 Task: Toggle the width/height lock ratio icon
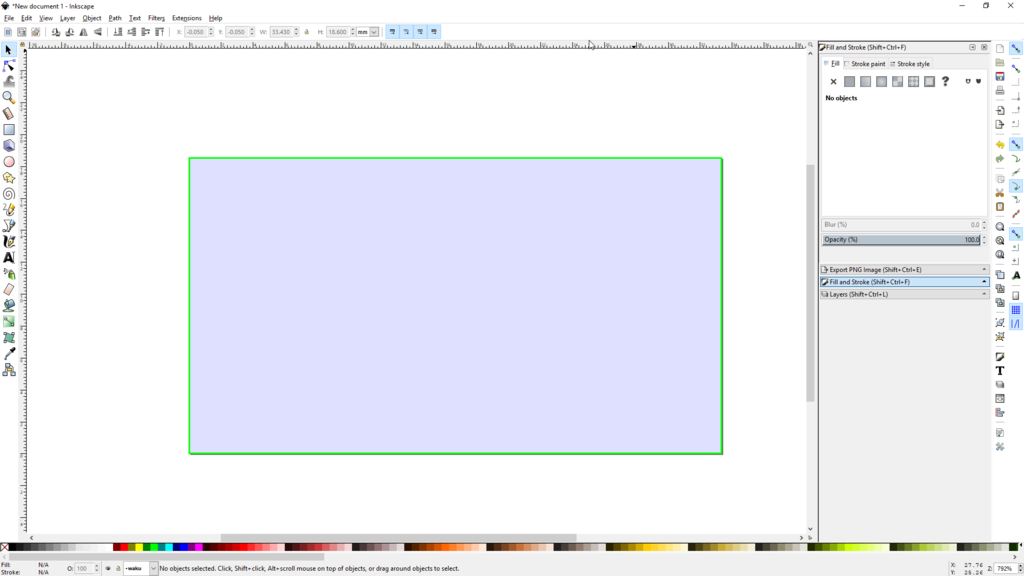[x=307, y=31]
